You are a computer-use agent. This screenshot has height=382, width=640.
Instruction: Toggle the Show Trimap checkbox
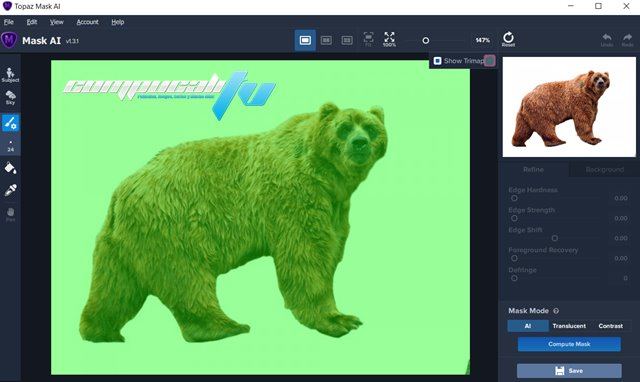(x=438, y=61)
